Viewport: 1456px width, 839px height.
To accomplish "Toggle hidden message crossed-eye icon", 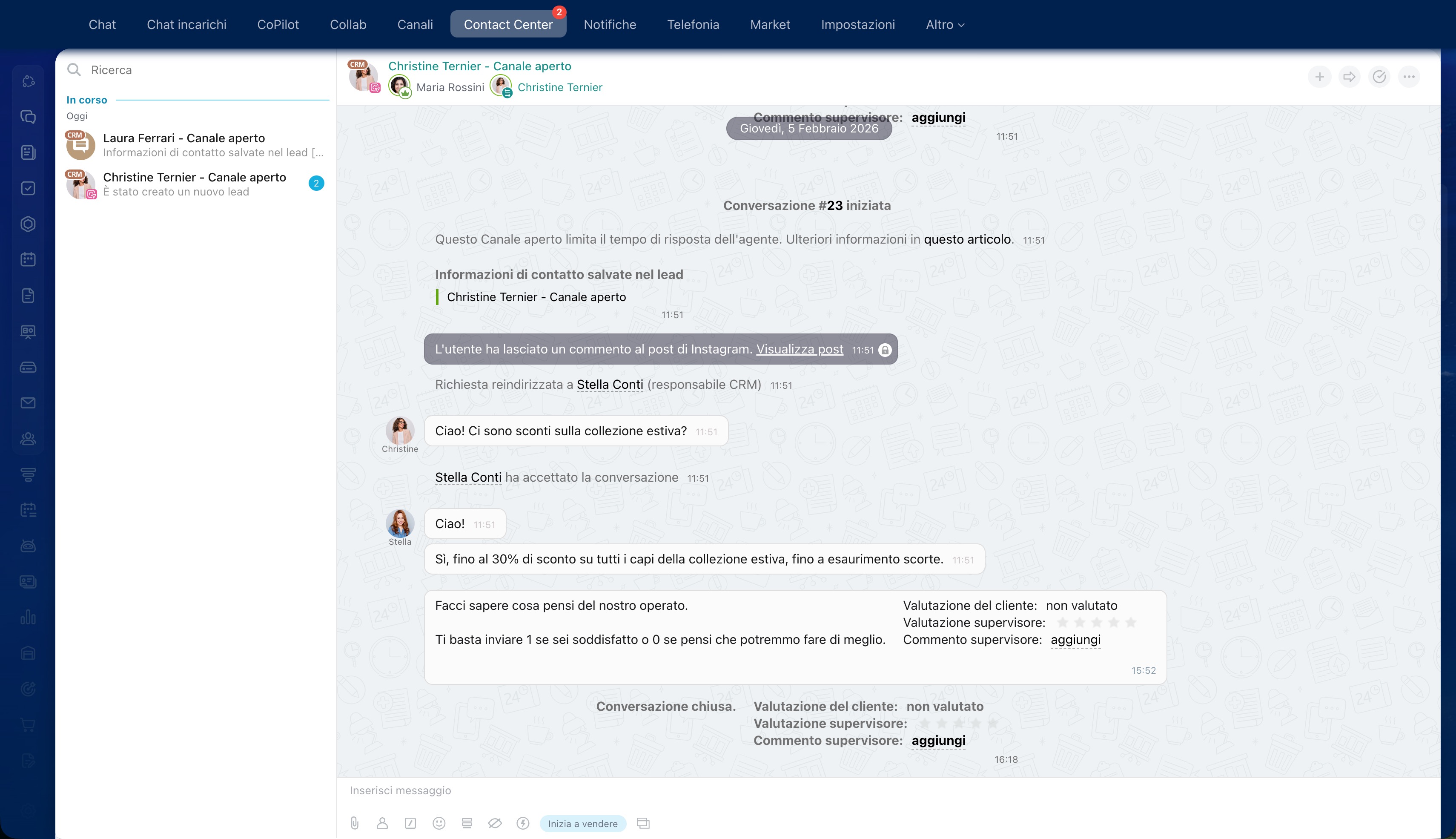I will [x=495, y=823].
